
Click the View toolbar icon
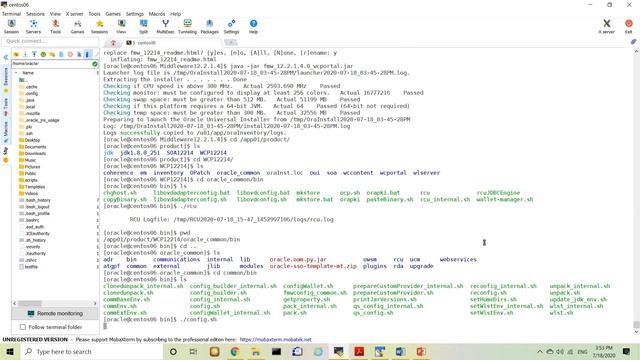[122, 27]
